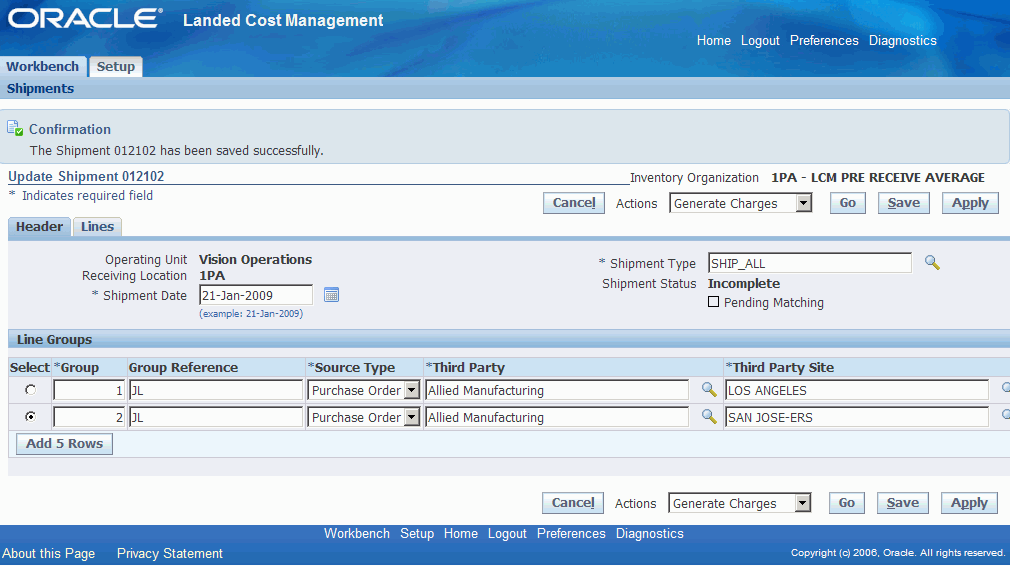The image size is (1010, 566).
Task: Select the Shipments subtab link
Action: pos(40,88)
